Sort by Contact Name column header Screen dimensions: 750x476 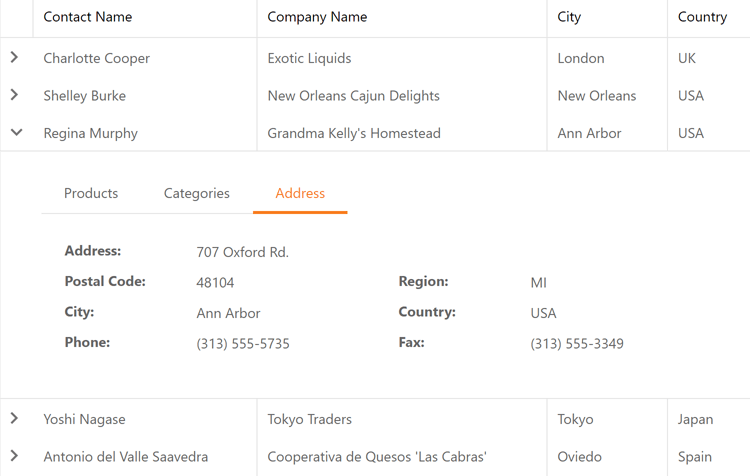click(x=88, y=17)
